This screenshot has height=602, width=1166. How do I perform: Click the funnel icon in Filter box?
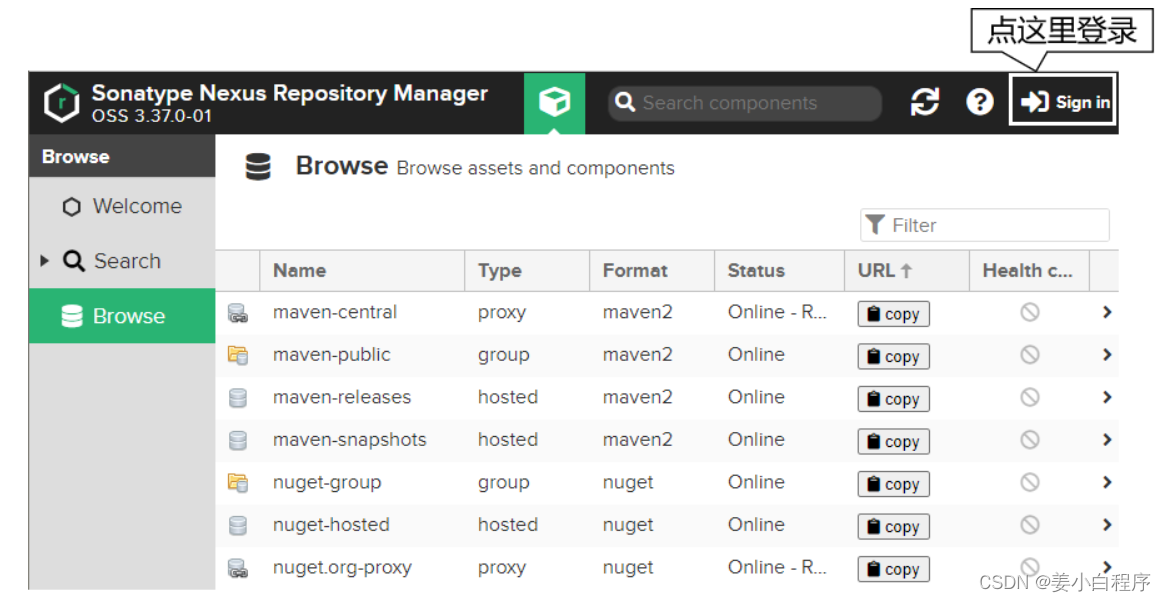(x=875, y=225)
